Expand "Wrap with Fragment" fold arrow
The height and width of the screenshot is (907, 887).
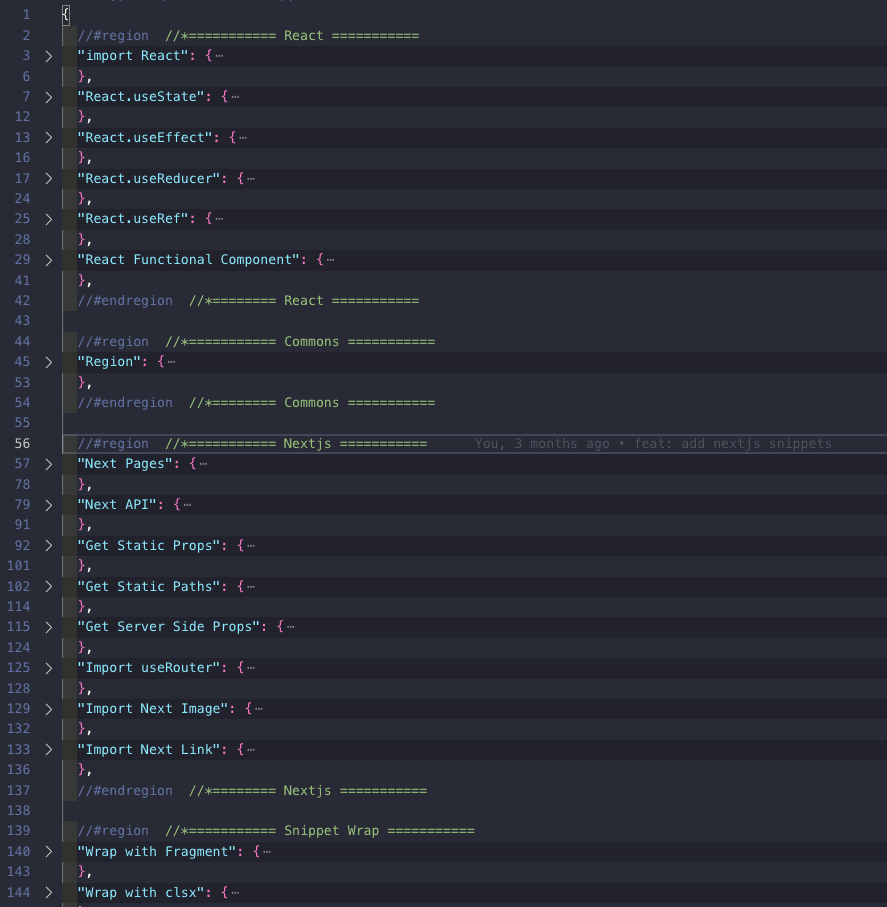(49, 851)
